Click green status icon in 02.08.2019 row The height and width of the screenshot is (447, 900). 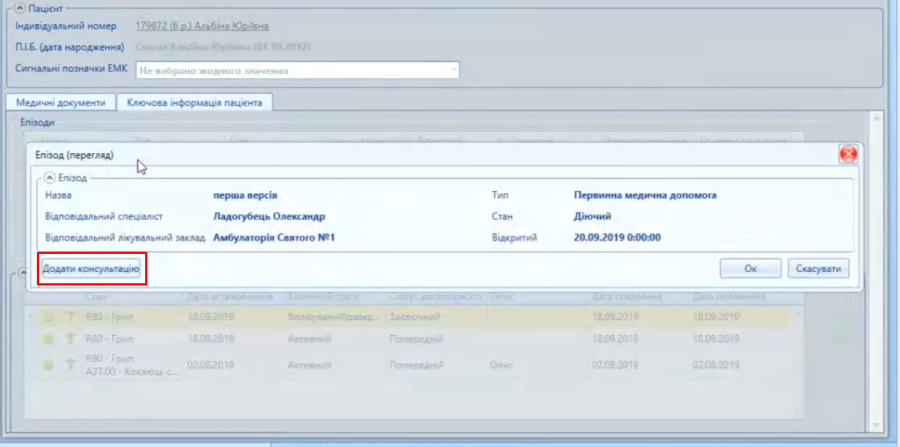[x=49, y=364]
